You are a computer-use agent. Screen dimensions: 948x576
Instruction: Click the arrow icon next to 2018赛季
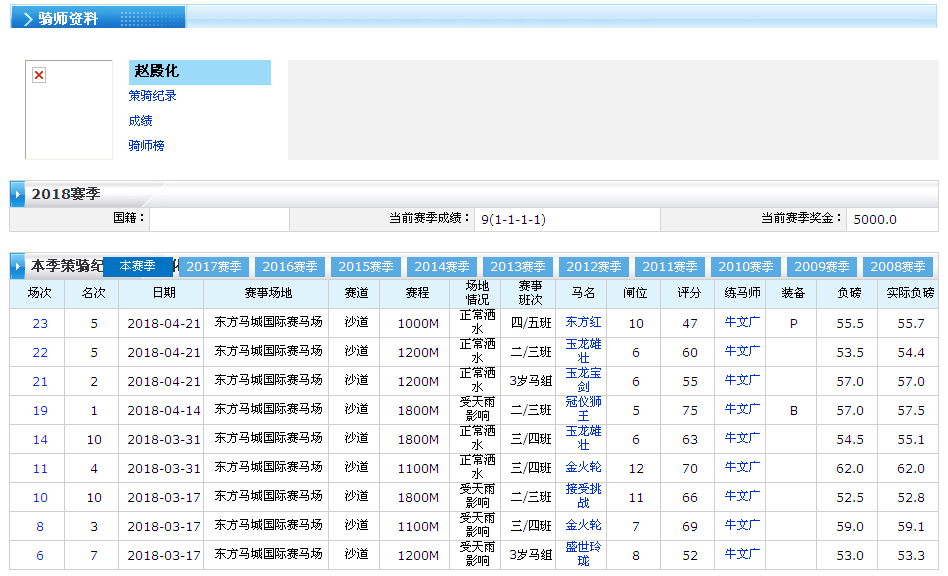(x=18, y=194)
